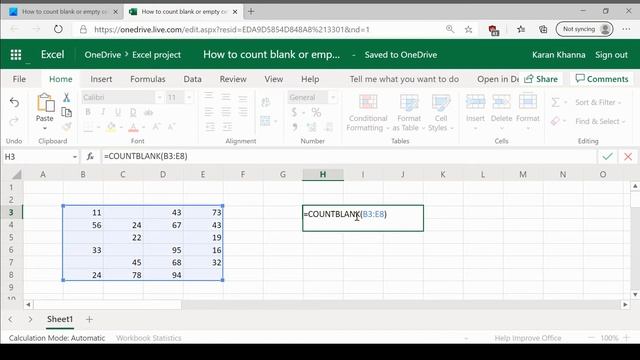Switch to the Formulas ribbon tab
Viewport: 640px width, 360px height.
[x=148, y=79]
